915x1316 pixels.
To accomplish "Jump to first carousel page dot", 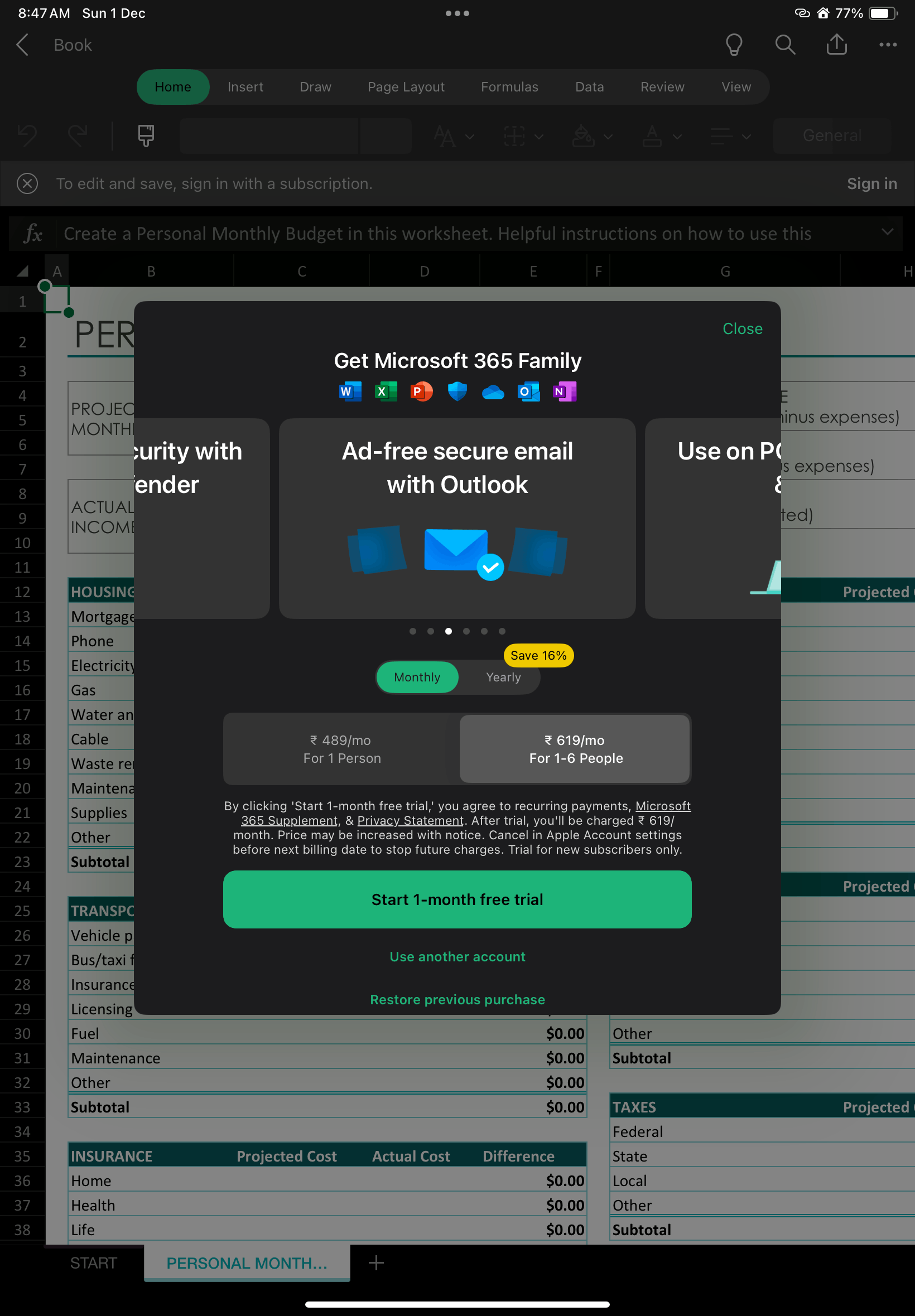I will tap(413, 631).
